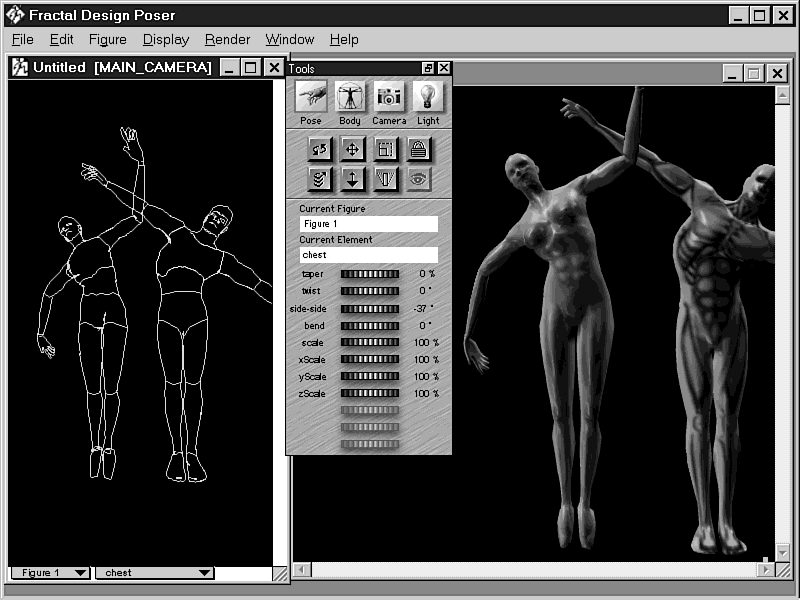Choose the rotate arrows tool
Viewport: 800px width, 600px height.
(x=319, y=149)
